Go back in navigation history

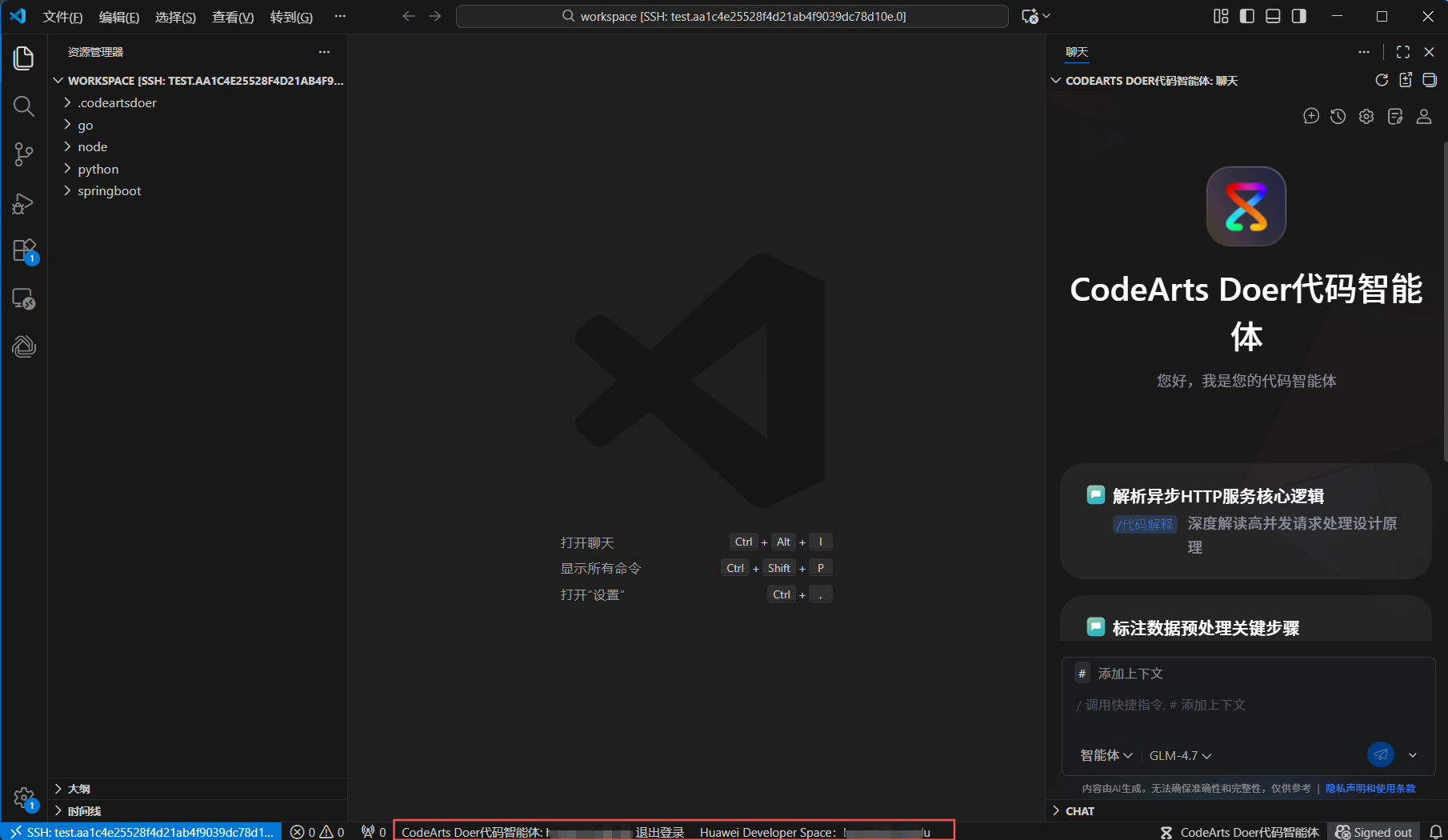[x=409, y=16]
